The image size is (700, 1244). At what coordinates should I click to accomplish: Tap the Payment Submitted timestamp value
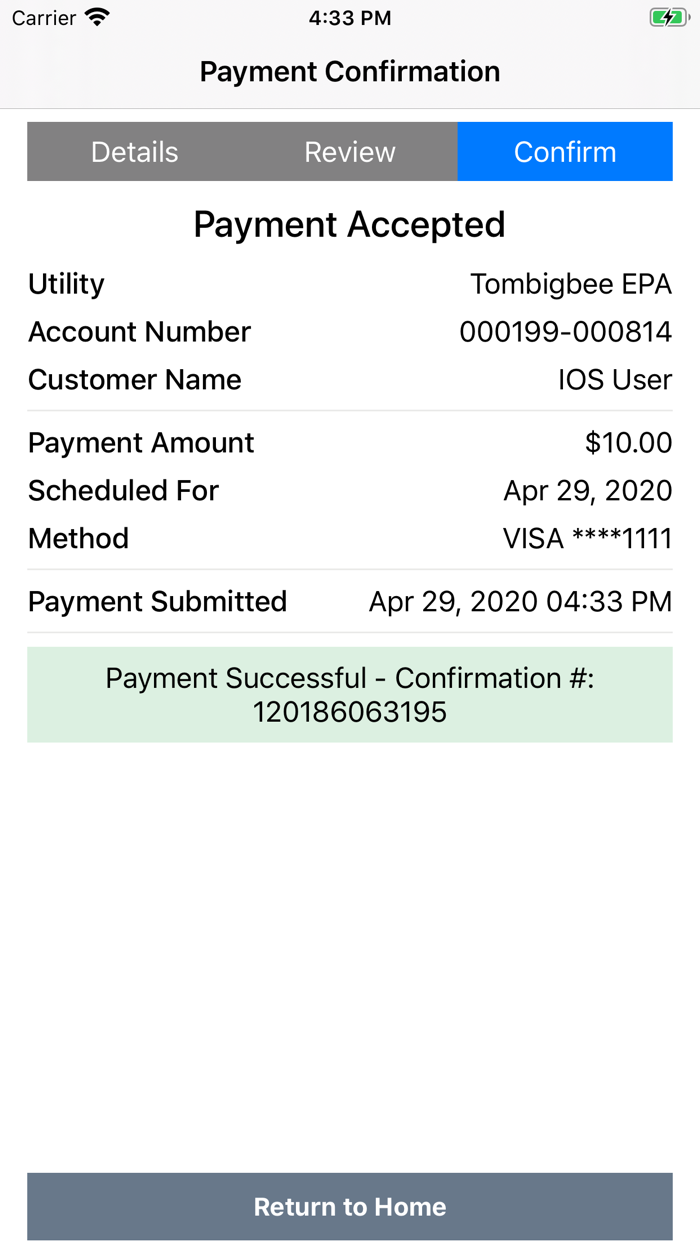(520, 602)
